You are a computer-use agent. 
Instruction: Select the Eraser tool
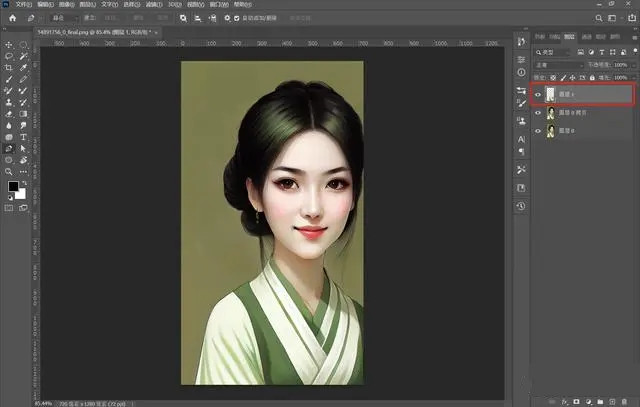9,114
